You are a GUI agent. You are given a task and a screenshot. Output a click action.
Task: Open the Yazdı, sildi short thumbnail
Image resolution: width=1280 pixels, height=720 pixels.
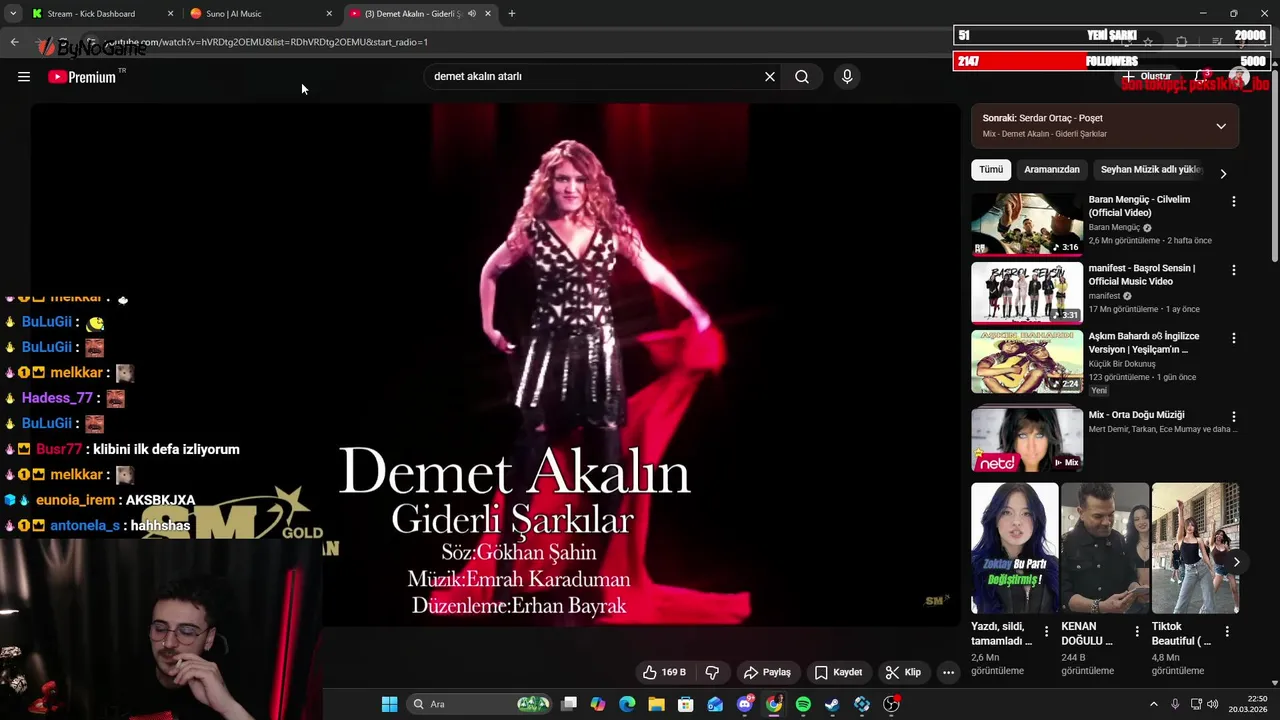coord(1014,548)
